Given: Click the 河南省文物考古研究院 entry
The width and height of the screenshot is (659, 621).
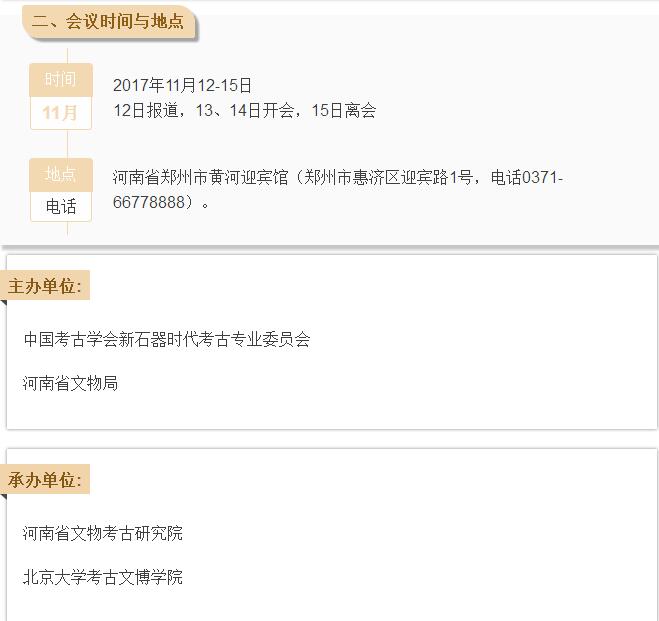Looking at the screenshot, I should click(x=103, y=533).
